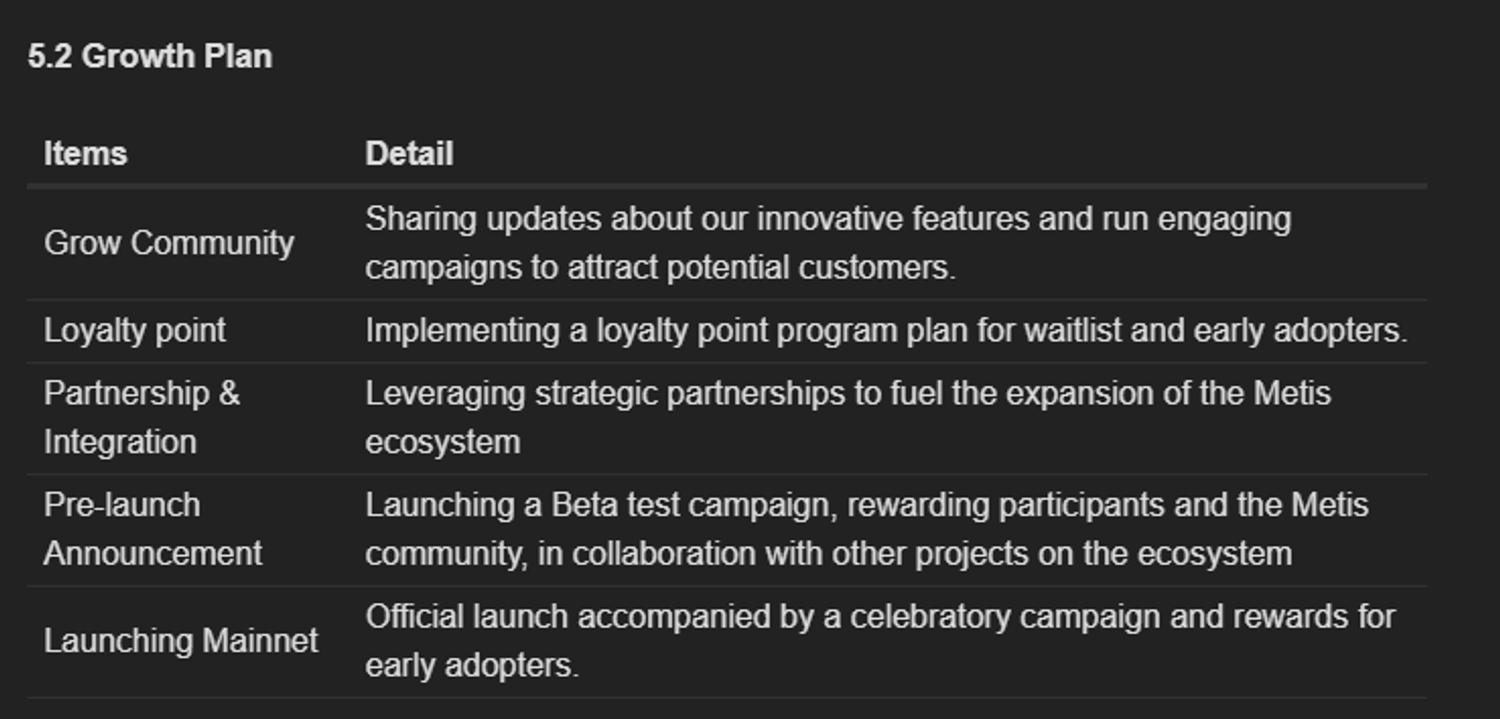The image size is (1500, 719).
Task: Select the Detail column header
Action: point(409,154)
